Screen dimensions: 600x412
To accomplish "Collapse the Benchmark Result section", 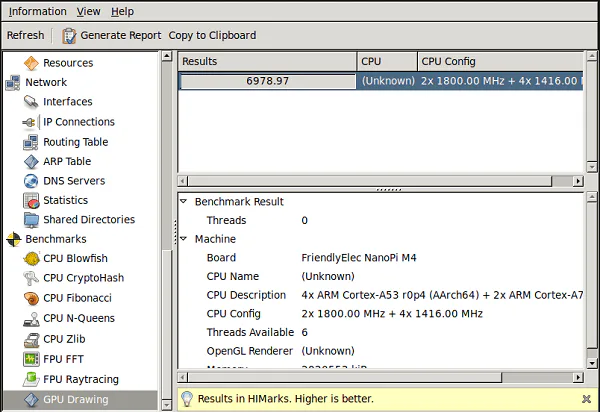I will click(x=184, y=201).
